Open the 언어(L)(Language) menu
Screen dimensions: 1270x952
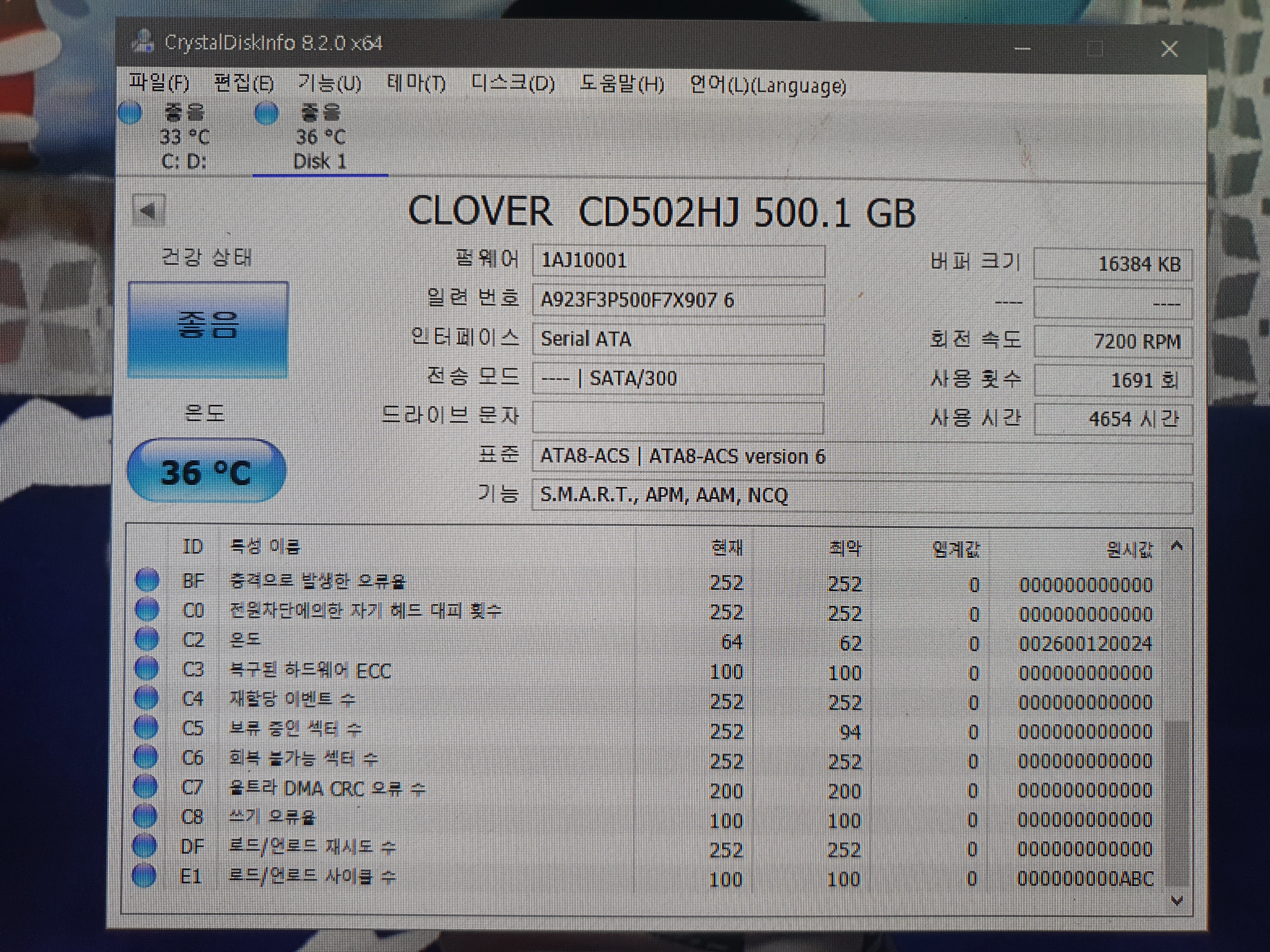tap(768, 86)
